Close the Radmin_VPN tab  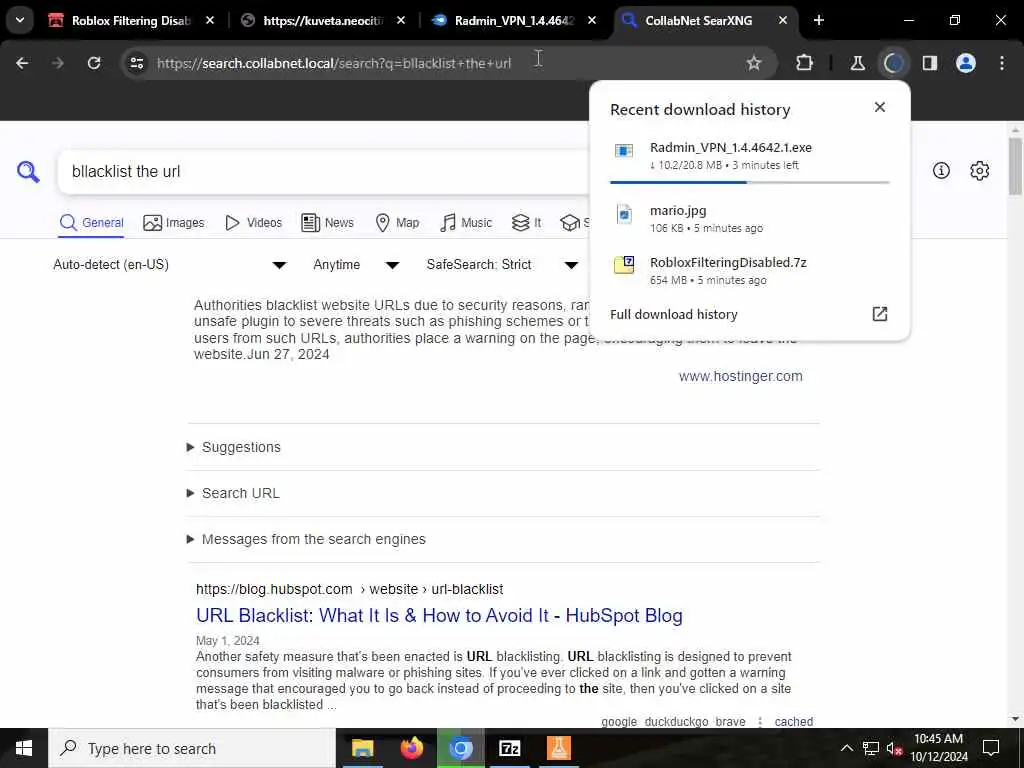592,20
